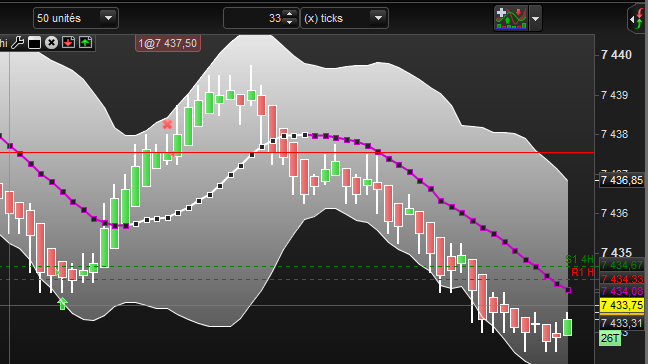Viewport: 648px width, 364px height.
Task: Open the '(x) ticks' timeframe dropdown
Action: (344, 18)
